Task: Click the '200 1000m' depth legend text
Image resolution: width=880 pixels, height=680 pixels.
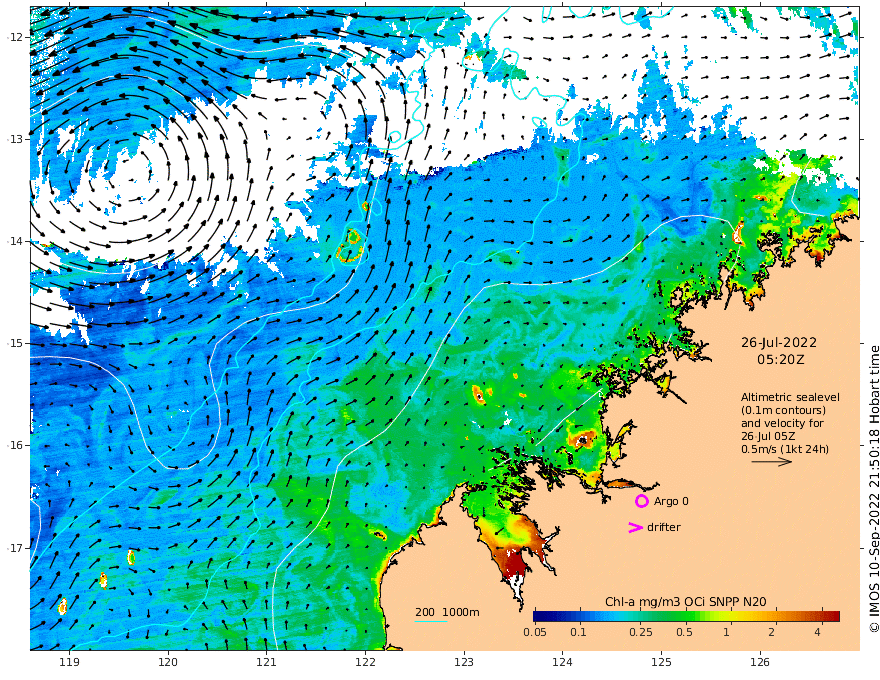Action: (x=447, y=612)
